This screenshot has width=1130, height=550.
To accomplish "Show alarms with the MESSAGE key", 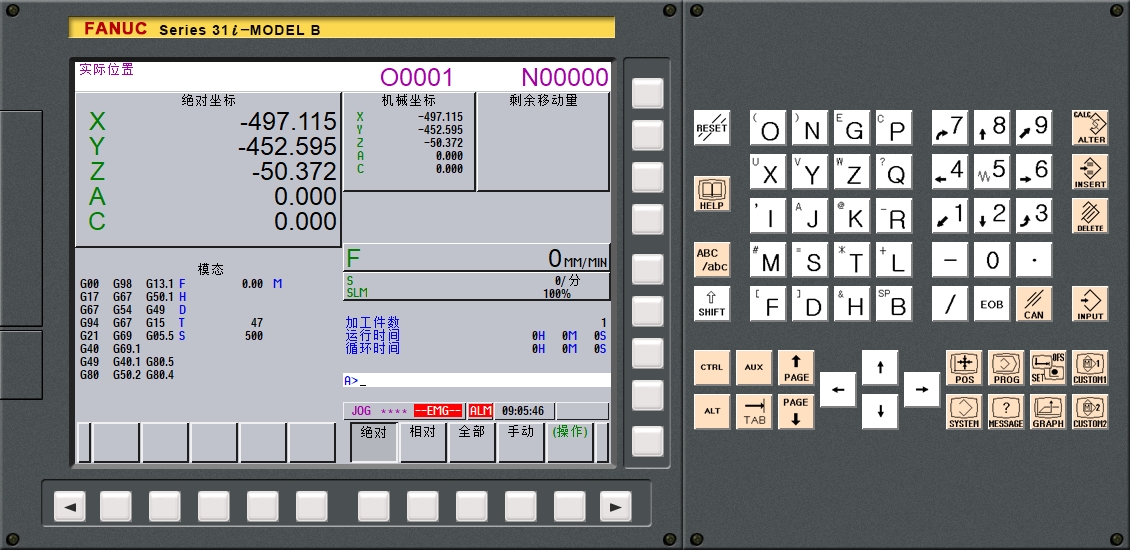I will 1006,411.
